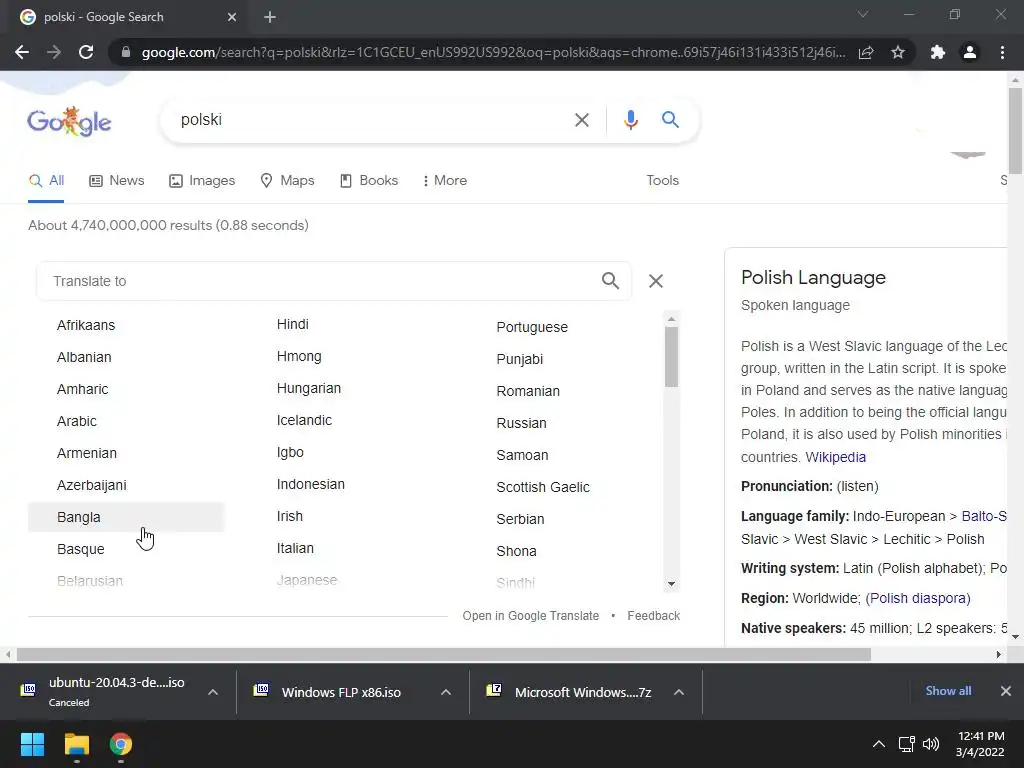1024x768 pixels.
Task: Click the Google Doodle logo
Action: (69, 121)
